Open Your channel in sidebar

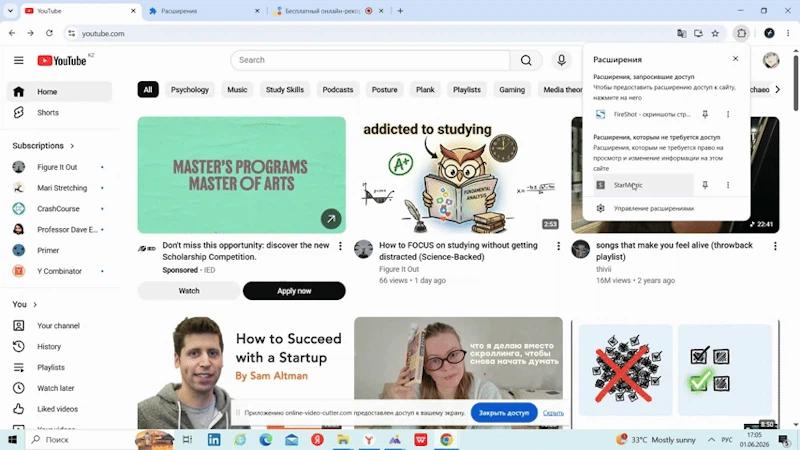click(x=60, y=326)
